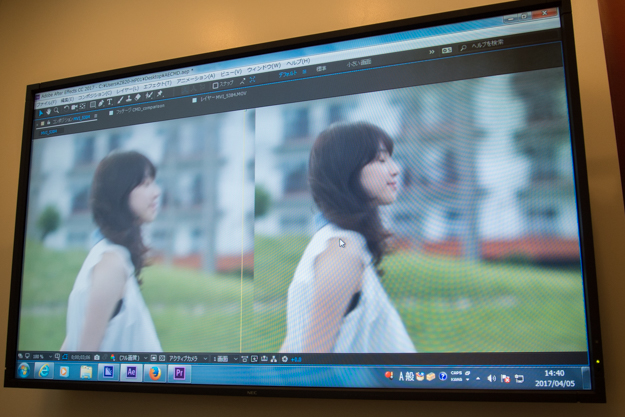This screenshot has height=417, width=625.
Task: Click the After Effects taskbar icon
Action: (130, 372)
